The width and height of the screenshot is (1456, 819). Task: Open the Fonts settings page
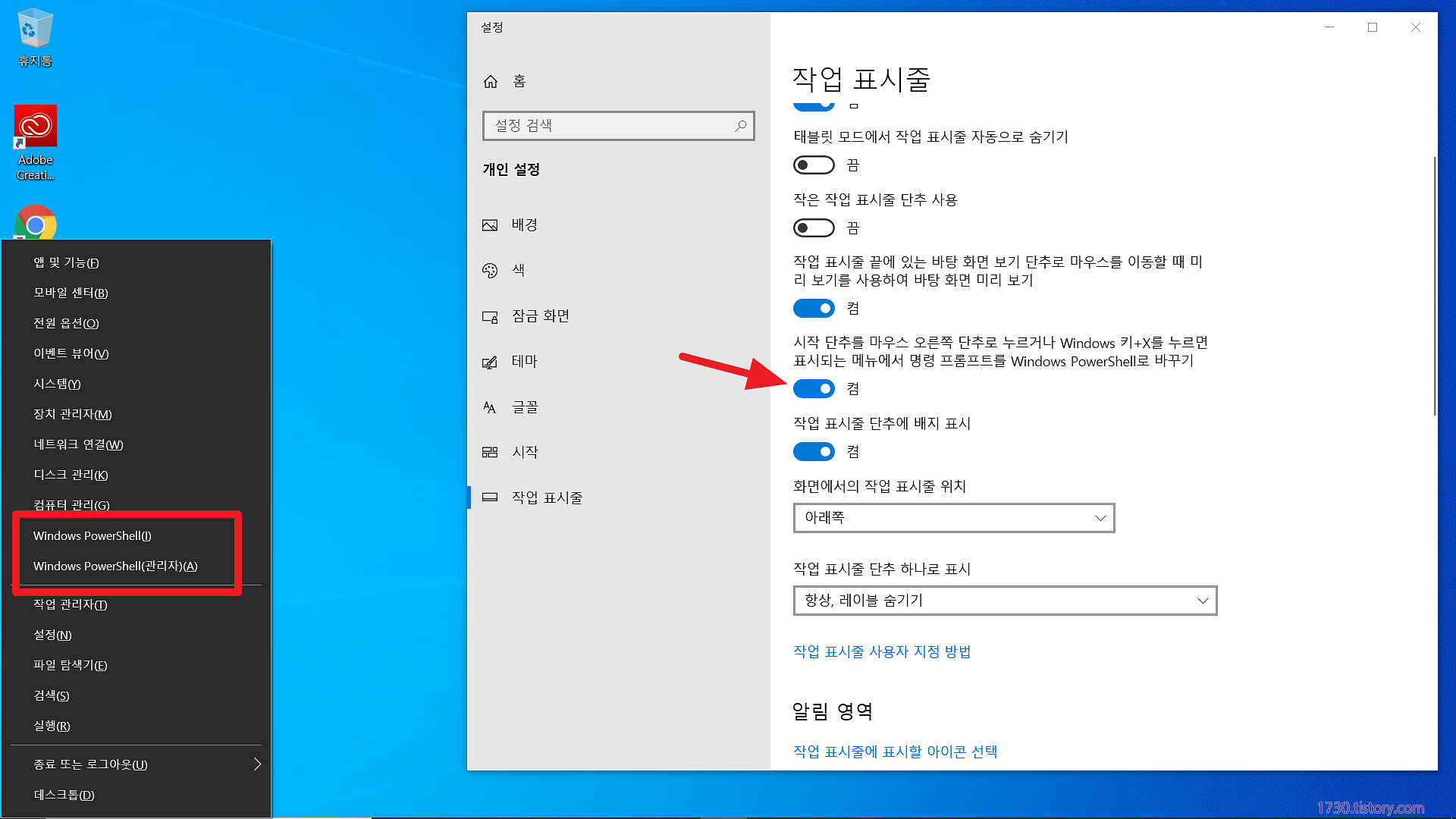tap(525, 407)
